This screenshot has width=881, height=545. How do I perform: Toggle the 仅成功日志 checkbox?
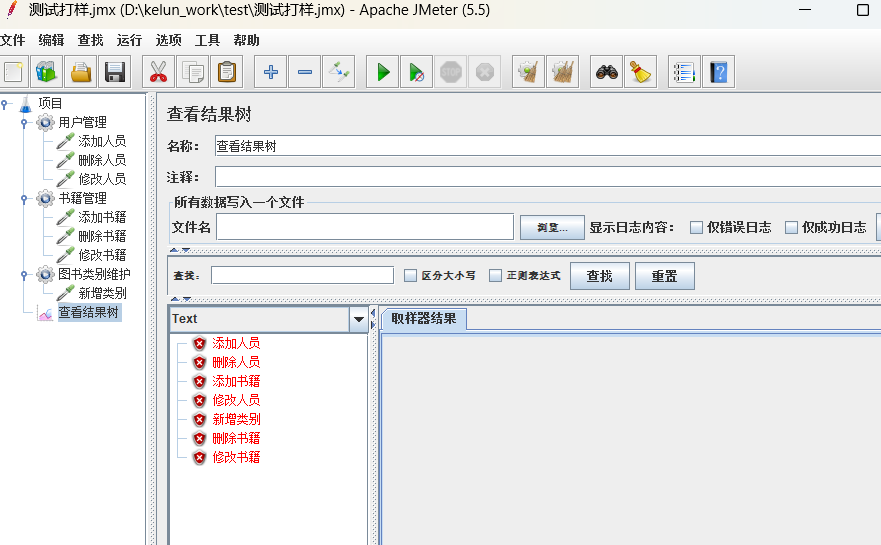tap(791, 227)
